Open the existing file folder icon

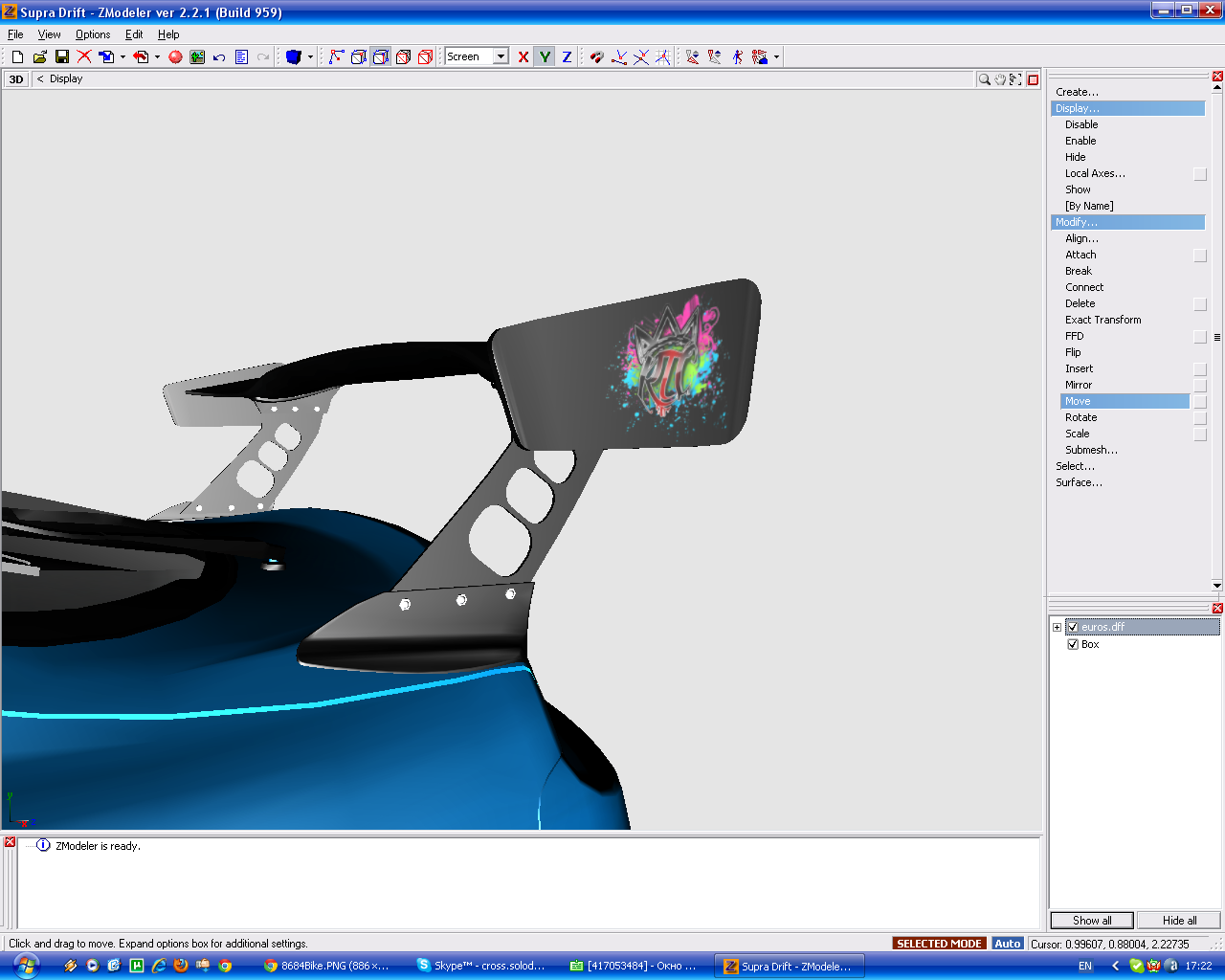[x=39, y=57]
